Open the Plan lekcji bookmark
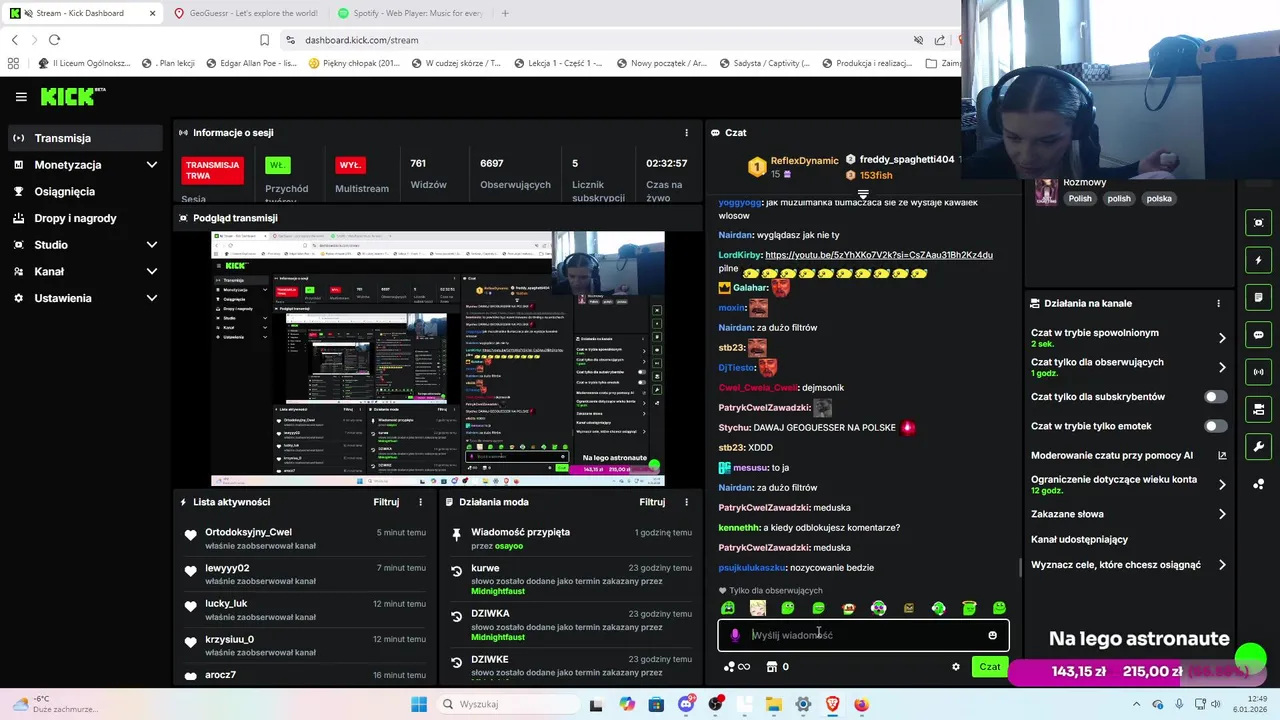The width and height of the screenshot is (1280, 720). point(168,63)
